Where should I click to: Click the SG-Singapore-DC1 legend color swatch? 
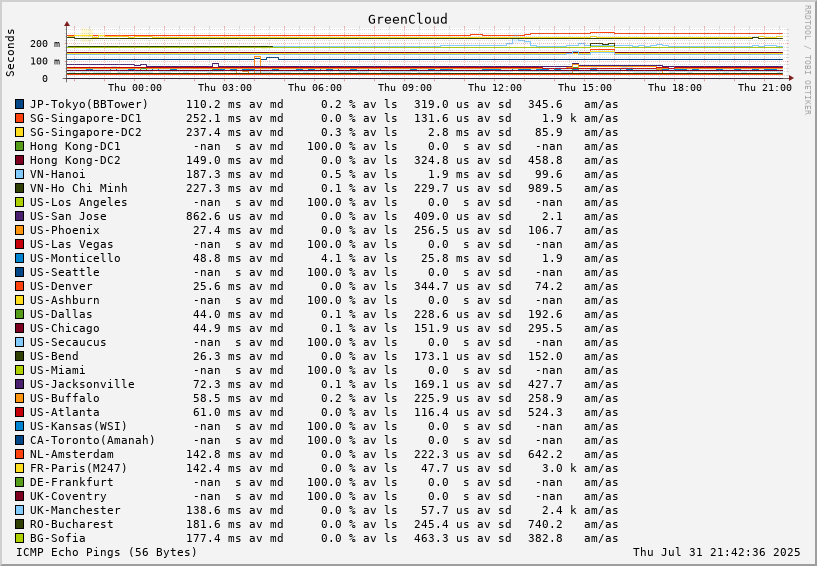click(x=20, y=118)
